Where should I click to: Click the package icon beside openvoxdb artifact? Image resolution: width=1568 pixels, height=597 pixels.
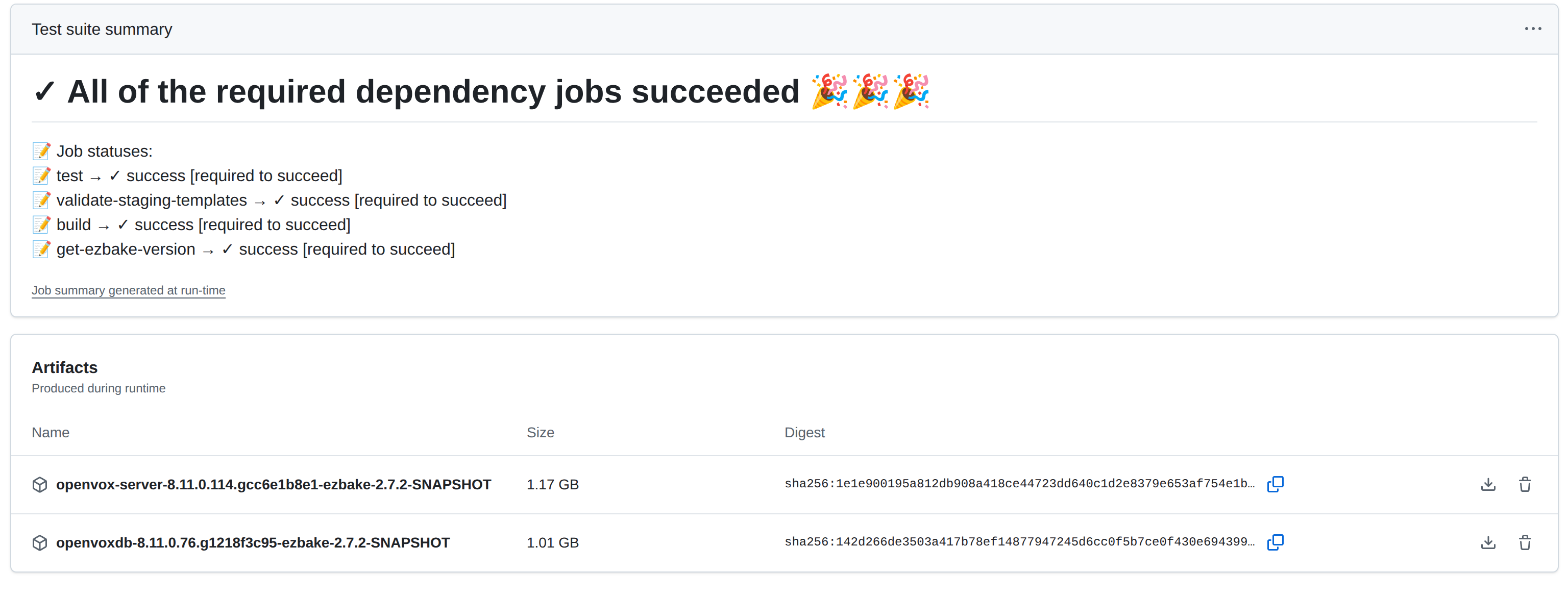(x=40, y=542)
